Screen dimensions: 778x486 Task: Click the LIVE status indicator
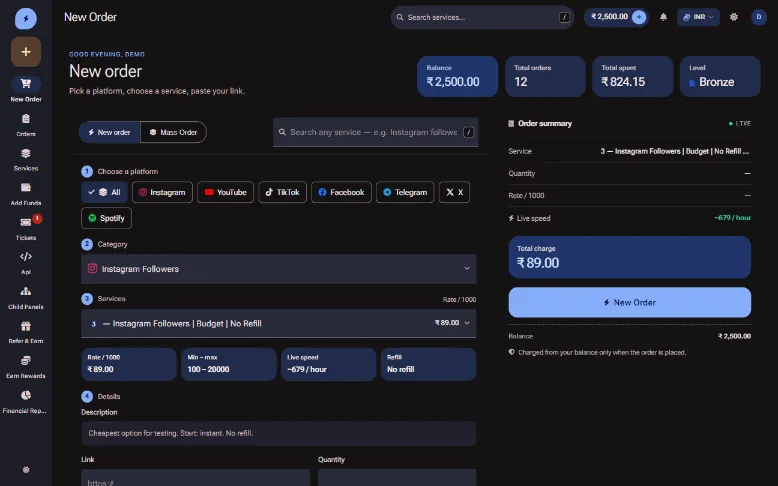(x=739, y=123)
